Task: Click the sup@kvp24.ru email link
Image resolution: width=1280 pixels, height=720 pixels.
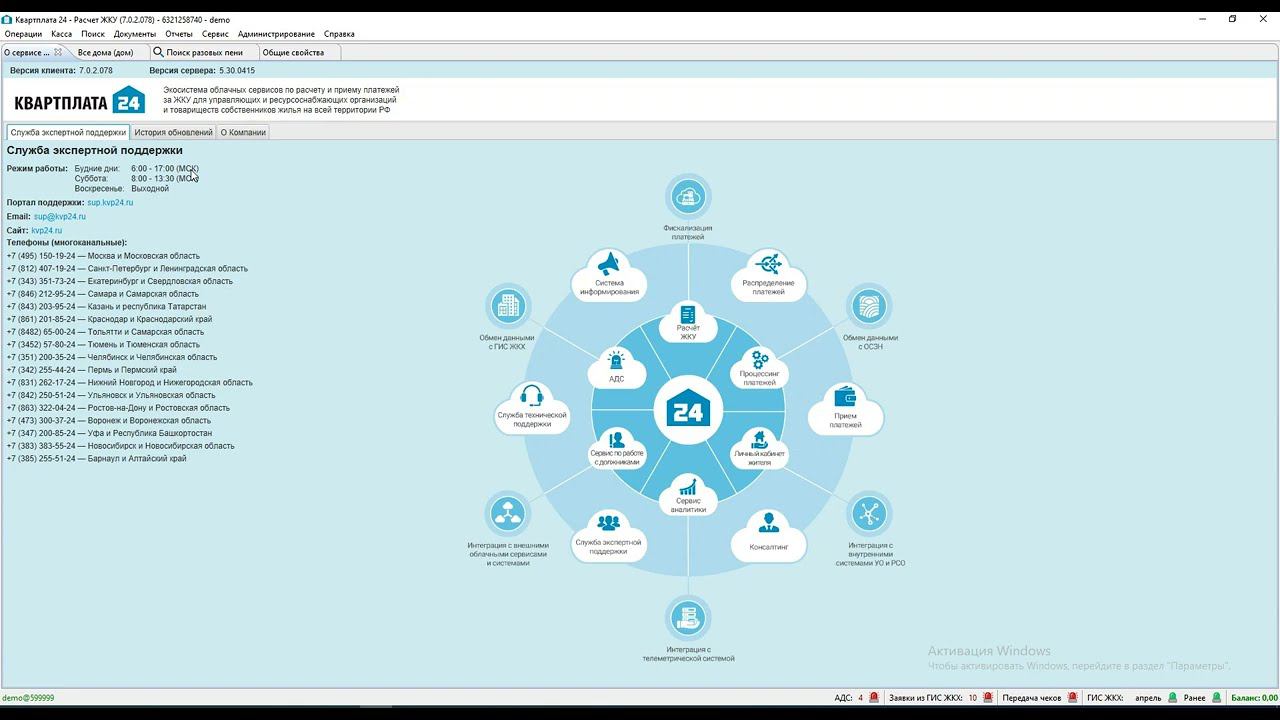Action: coord(60,217)
